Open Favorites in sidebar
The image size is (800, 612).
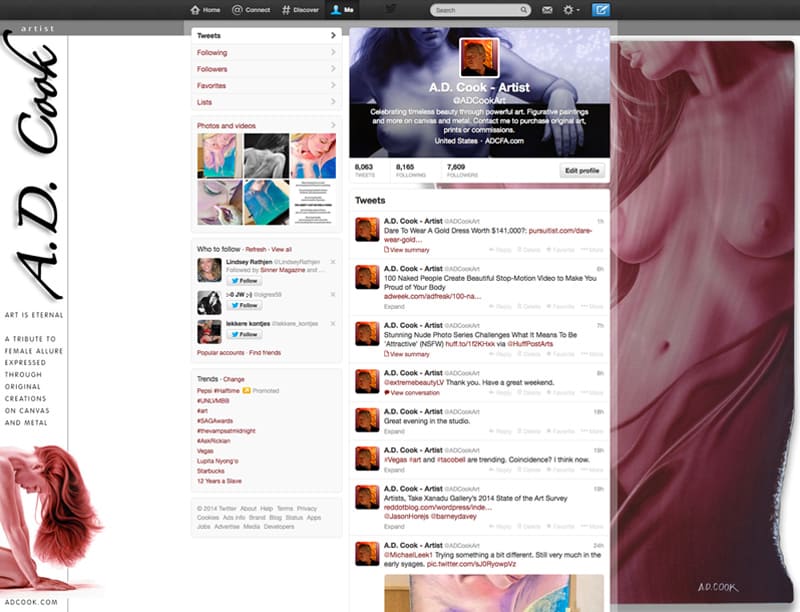click(266, 86)
